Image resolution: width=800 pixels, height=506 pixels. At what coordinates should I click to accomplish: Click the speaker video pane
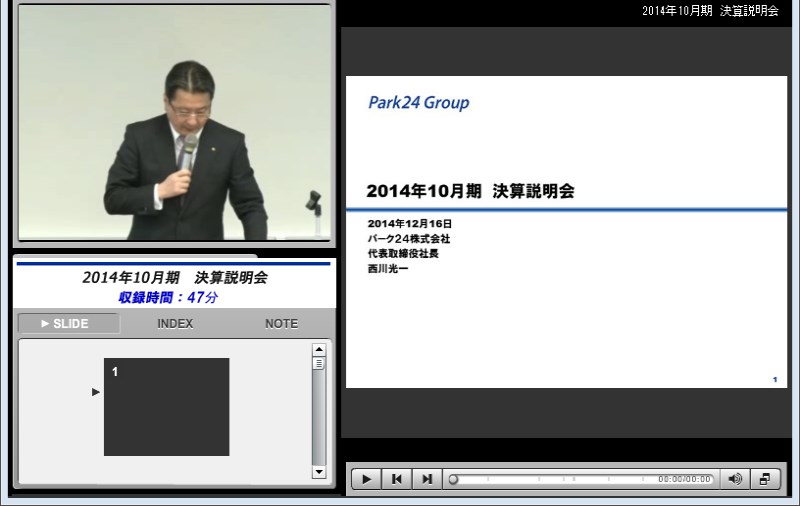pos(174,122)
